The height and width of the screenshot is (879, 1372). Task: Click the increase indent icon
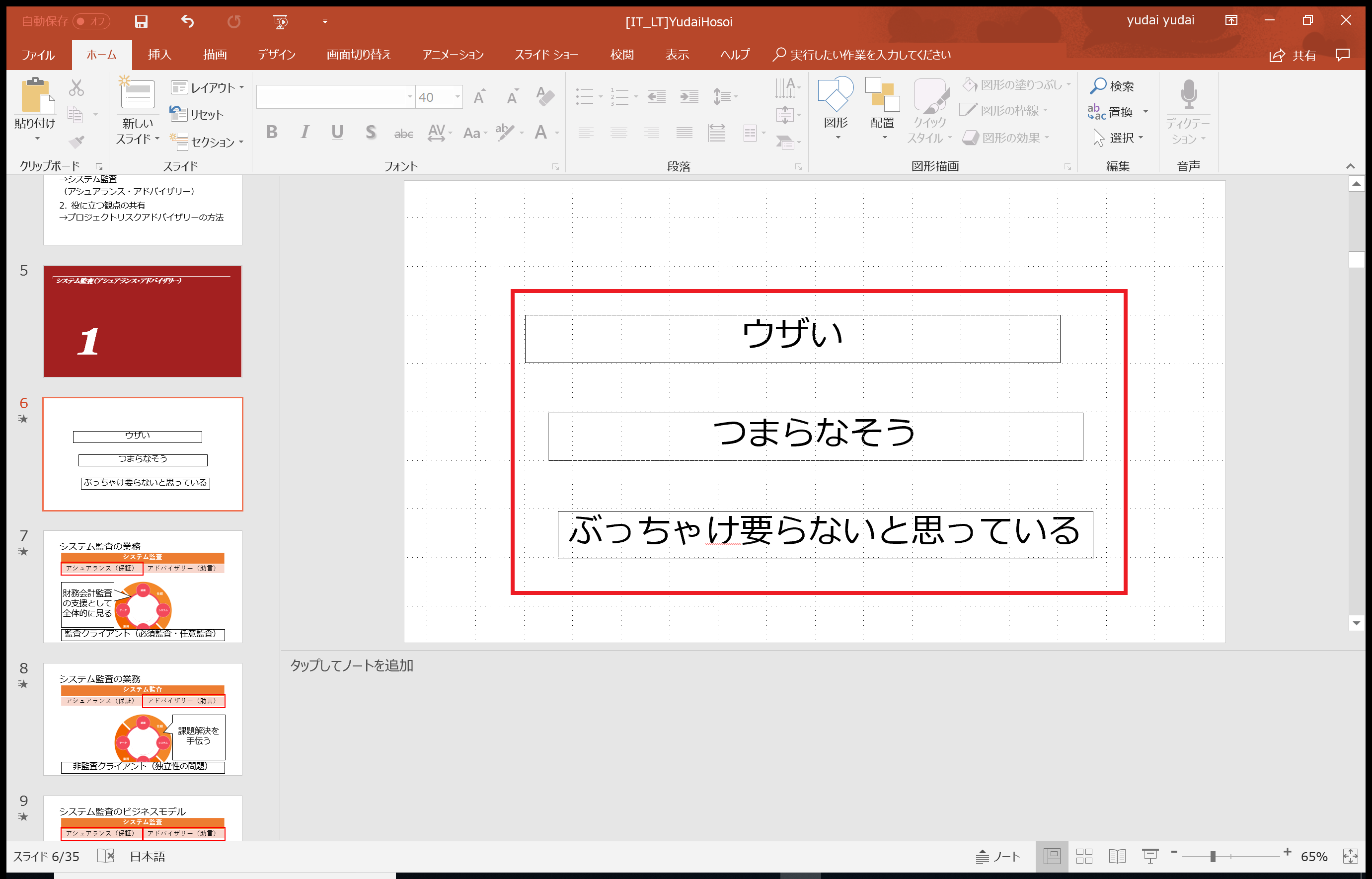pos(689,96)
